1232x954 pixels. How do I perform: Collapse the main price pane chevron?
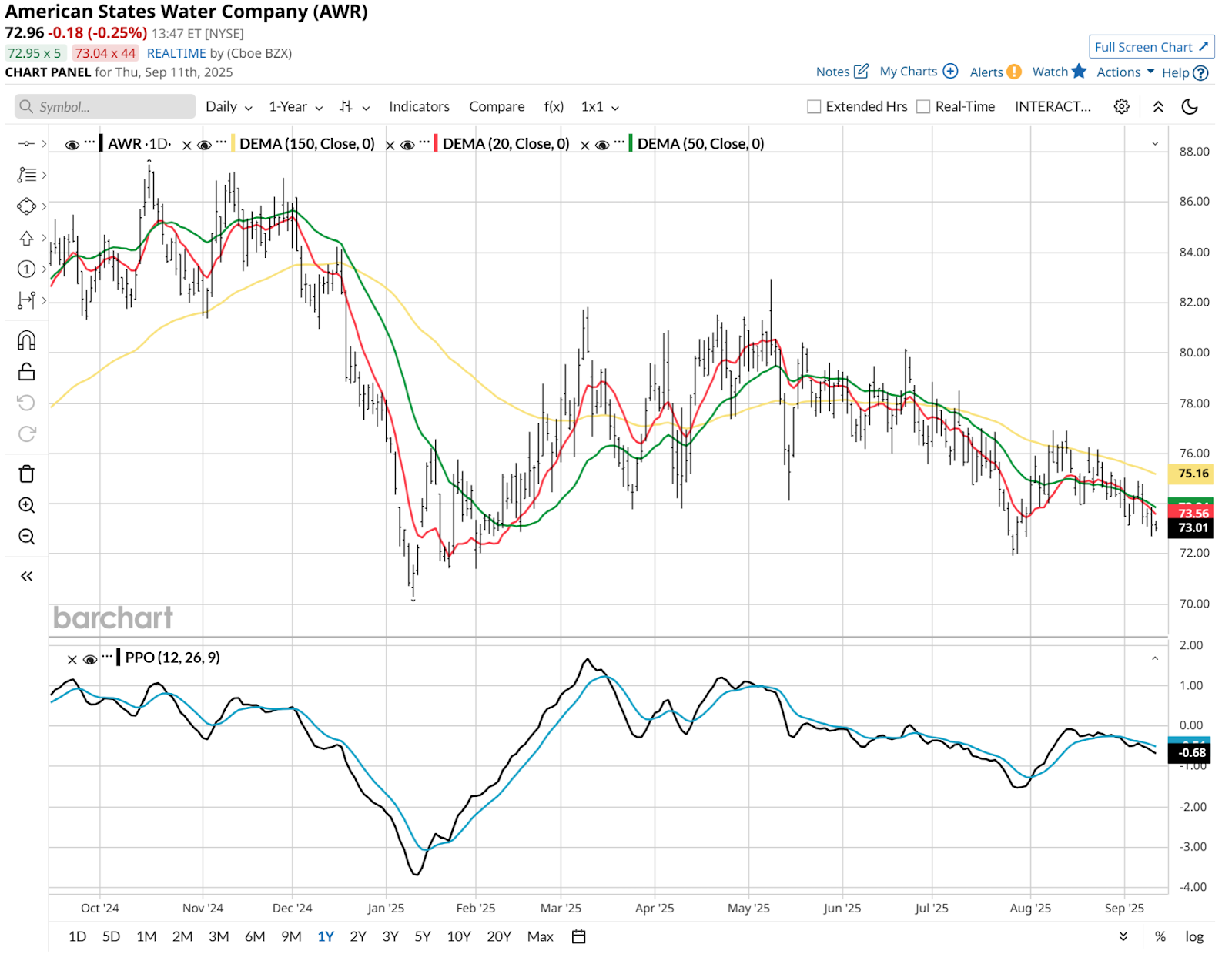tap(1155, 144)
